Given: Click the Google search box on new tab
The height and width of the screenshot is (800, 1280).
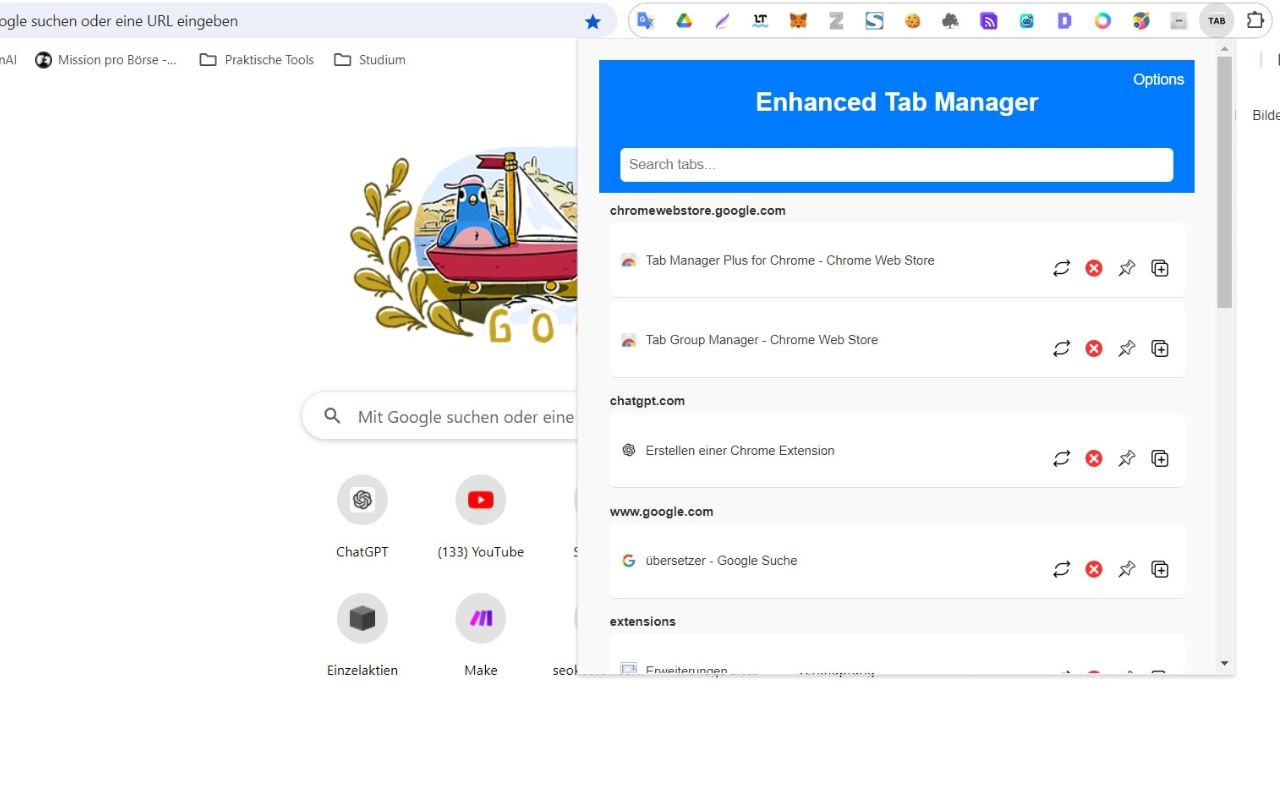Looking at the screenshot, I should coord(440,417).
